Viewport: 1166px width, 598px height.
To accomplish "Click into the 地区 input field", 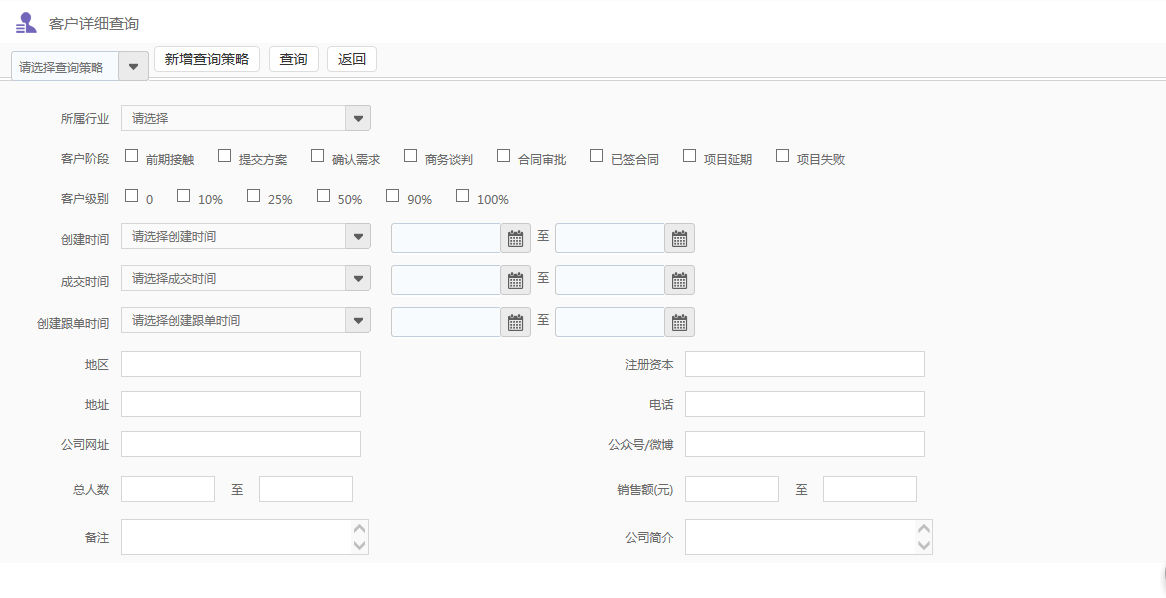I will (x=240, y=363).
